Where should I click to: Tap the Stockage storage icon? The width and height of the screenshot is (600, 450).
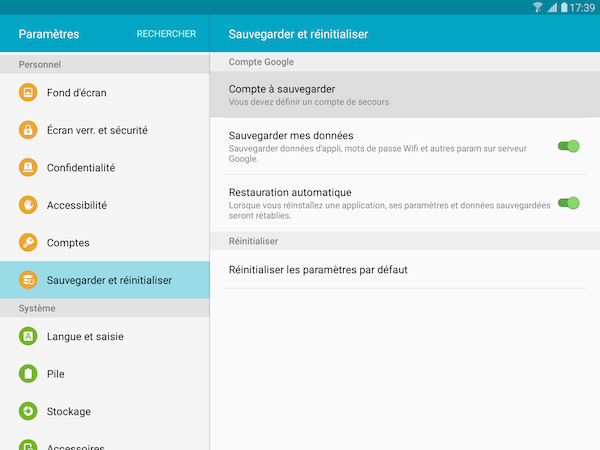click(x=28, y=411)
